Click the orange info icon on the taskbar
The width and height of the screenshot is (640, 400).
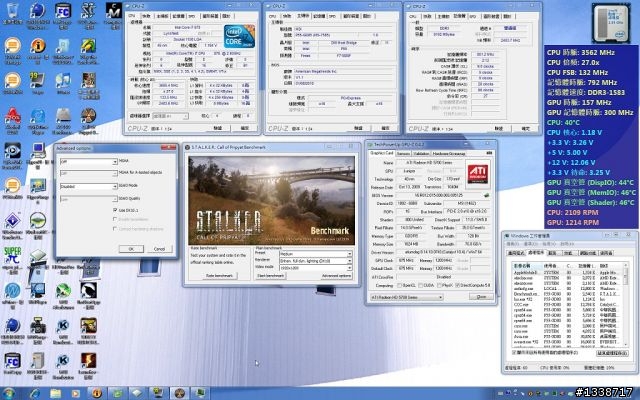[97, 393]
